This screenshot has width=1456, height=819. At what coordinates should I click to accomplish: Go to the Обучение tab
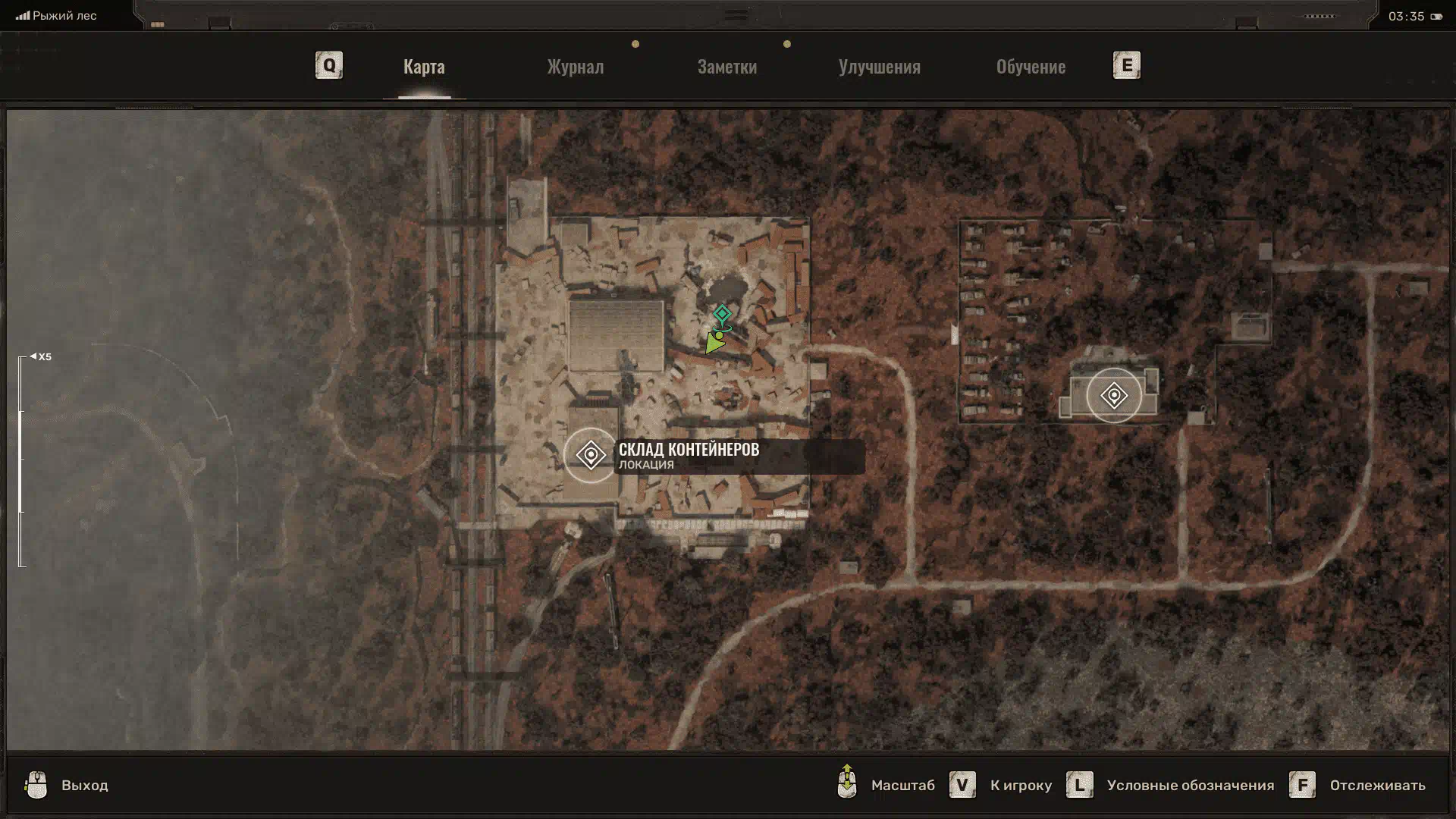tap(1031, 67)
